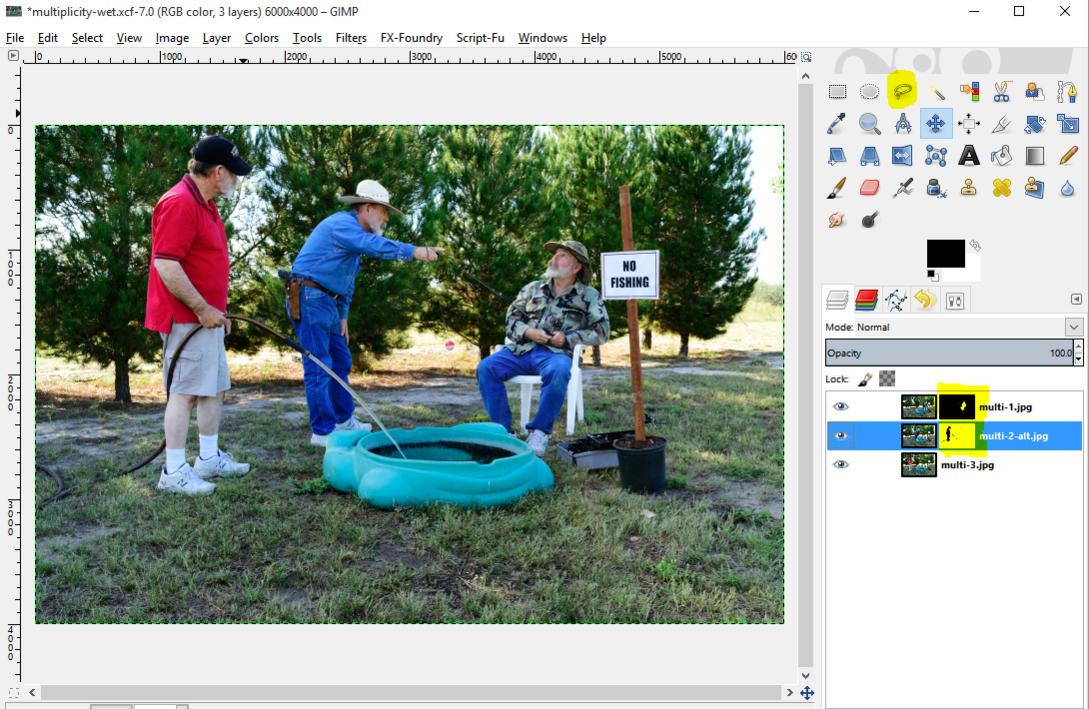
Task: Open the dock tab configuration menu arrow
Action: [x=1076, y=299]
